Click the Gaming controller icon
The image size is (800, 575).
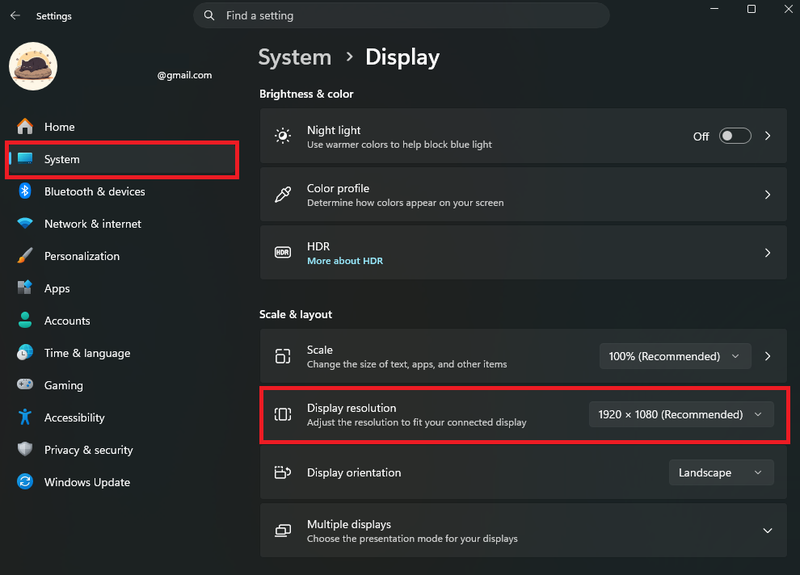click(24, 384)
